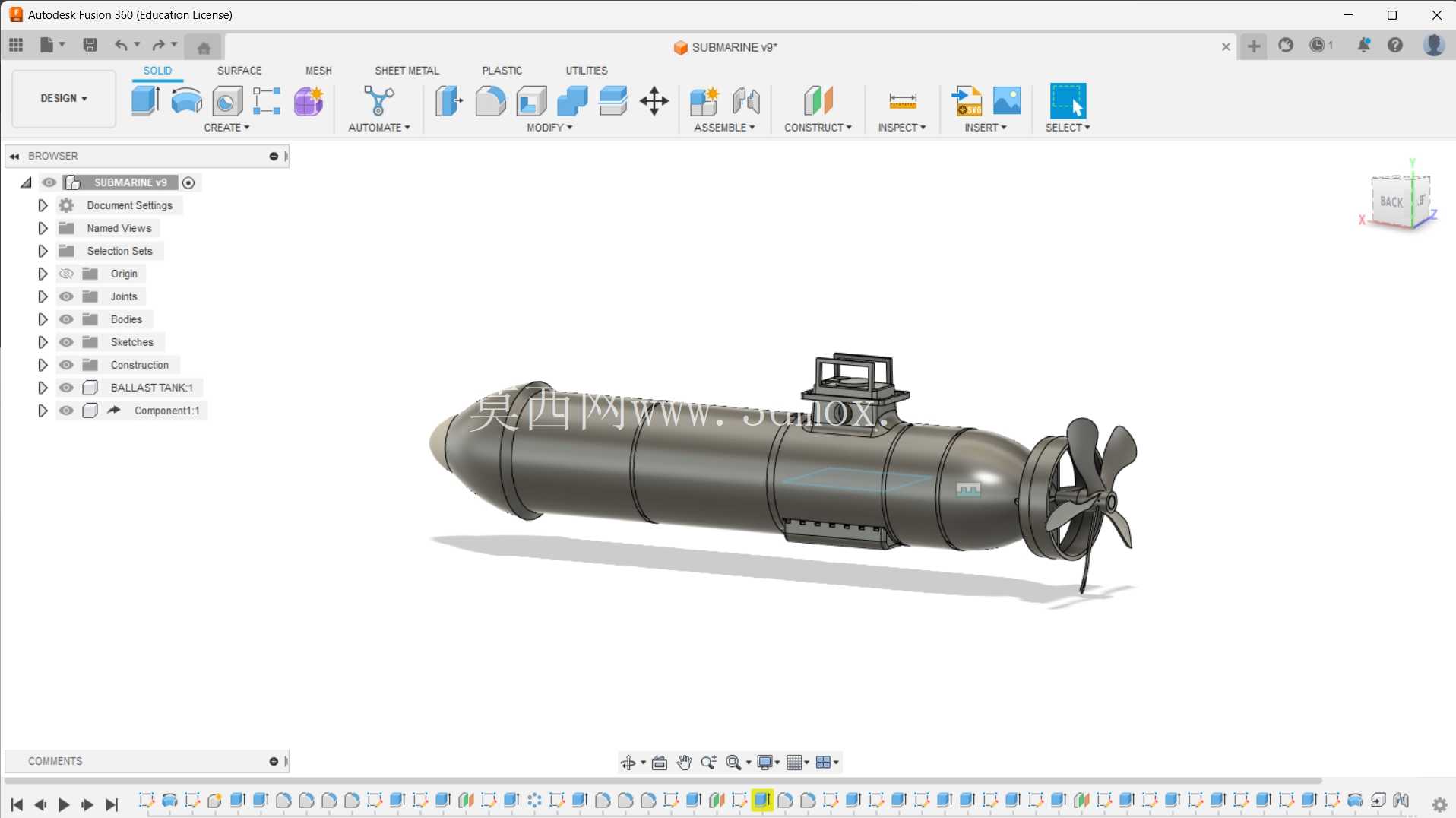Select the Rectangular Pattern tool icon
The image size is (1456, 818).
coord(267,100)
